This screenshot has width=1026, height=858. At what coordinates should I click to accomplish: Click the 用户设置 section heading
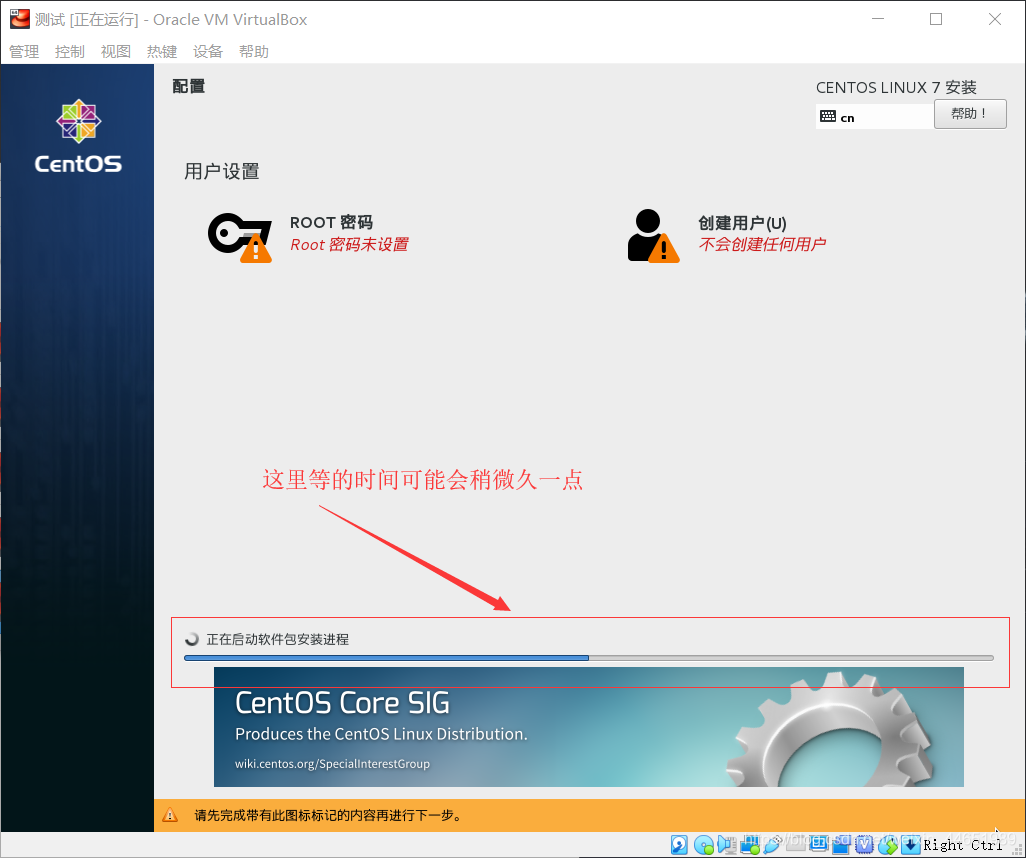click(x=222, y=171)
